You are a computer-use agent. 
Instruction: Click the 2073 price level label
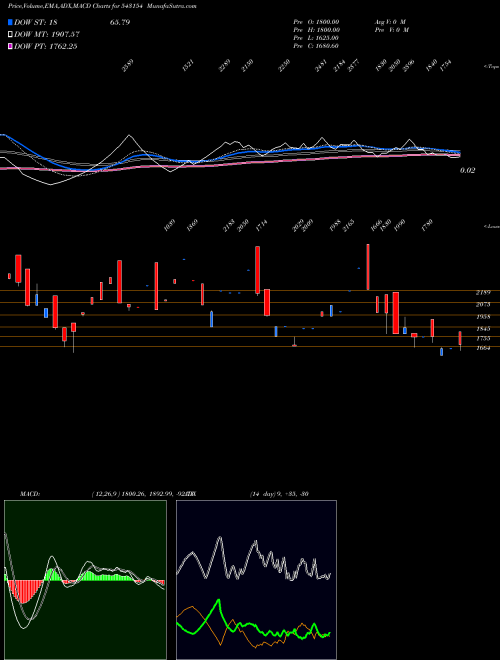pyautogui.click(x=483, y=304)
